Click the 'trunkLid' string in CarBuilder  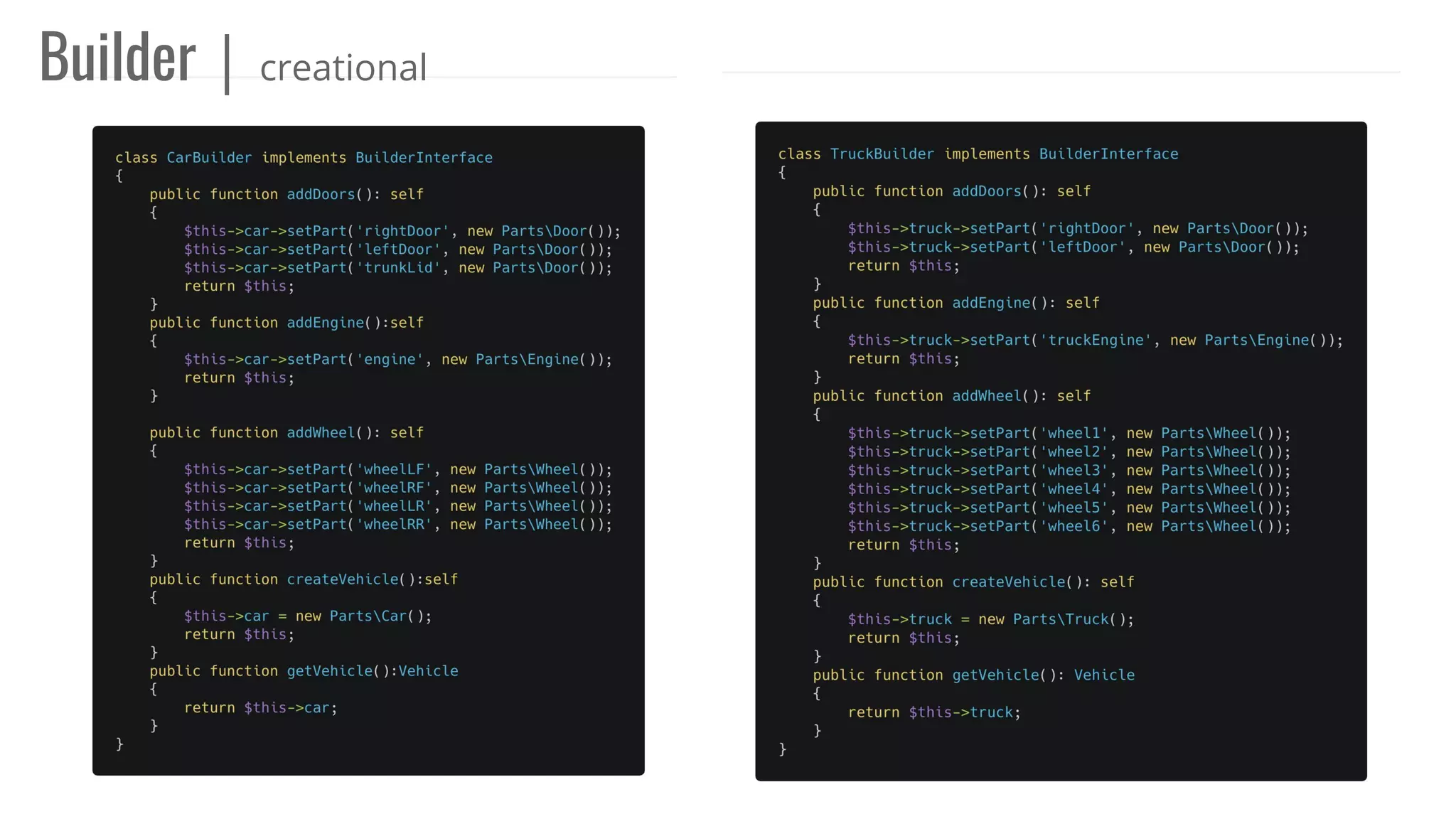(398, 268)
